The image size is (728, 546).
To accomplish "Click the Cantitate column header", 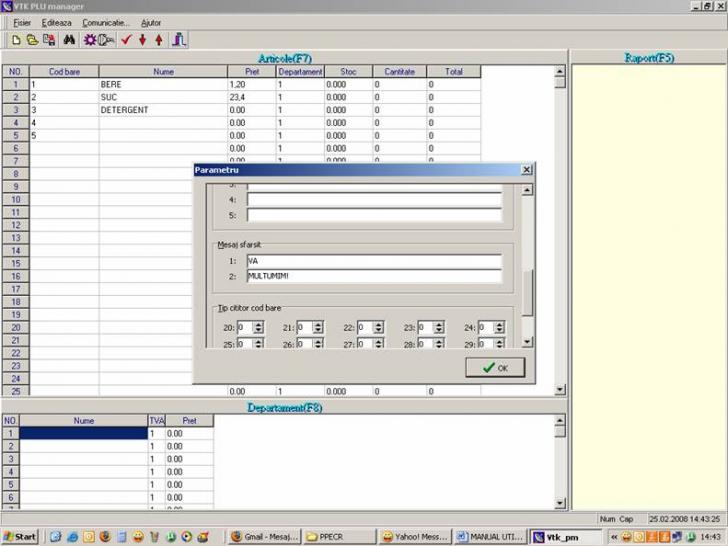I will point(399,72).
